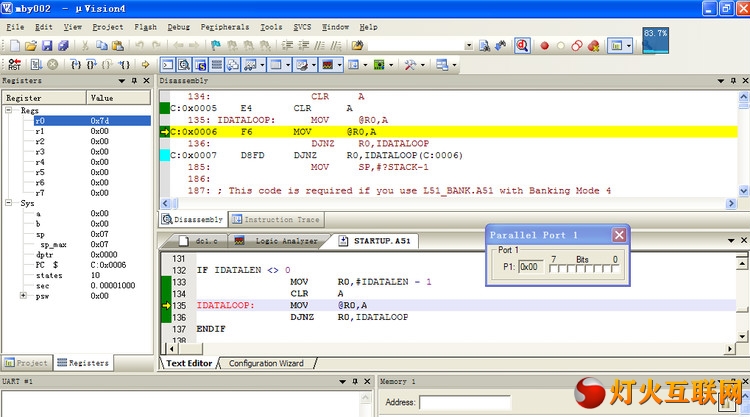Click the New file icon
Screen dimensions: 750x417
tap(15, 46)
